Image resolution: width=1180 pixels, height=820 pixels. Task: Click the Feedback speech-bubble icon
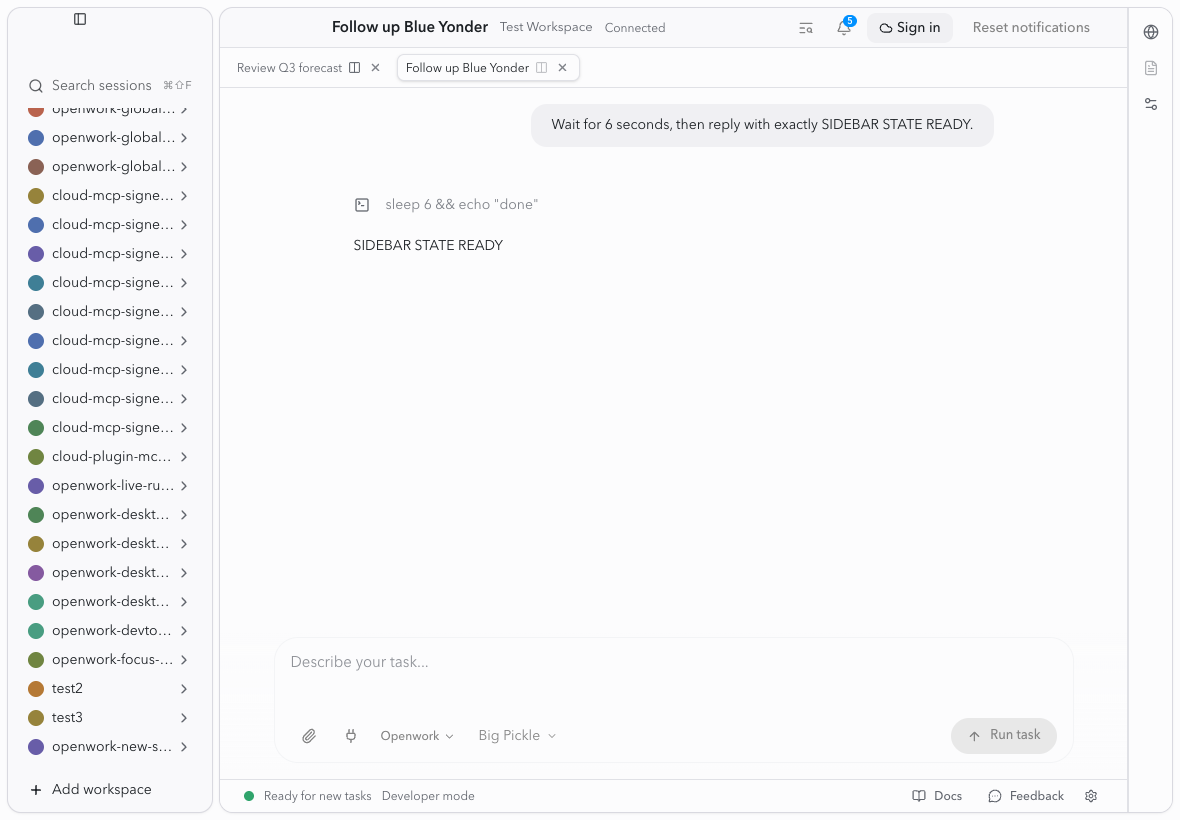click(x=995, y=796)
